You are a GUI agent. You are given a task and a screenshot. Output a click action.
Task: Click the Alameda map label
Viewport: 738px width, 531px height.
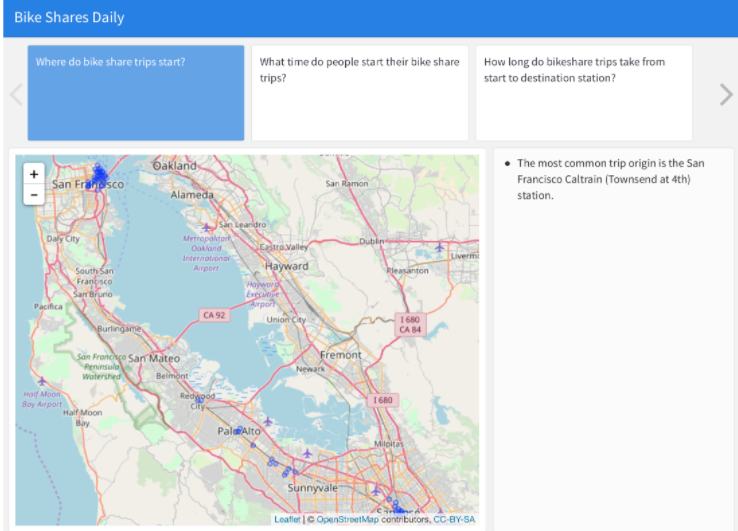point(192,195)
